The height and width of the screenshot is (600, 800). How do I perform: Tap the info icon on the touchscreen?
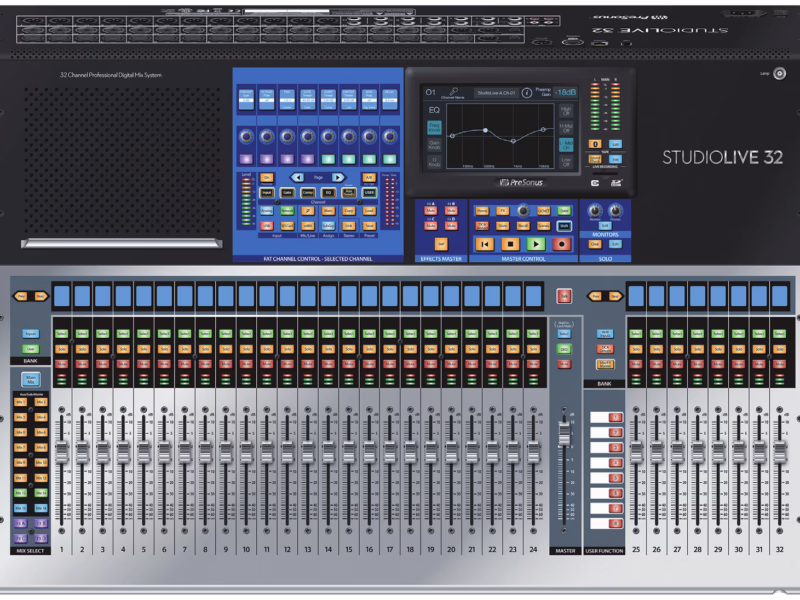pos(527,93)
